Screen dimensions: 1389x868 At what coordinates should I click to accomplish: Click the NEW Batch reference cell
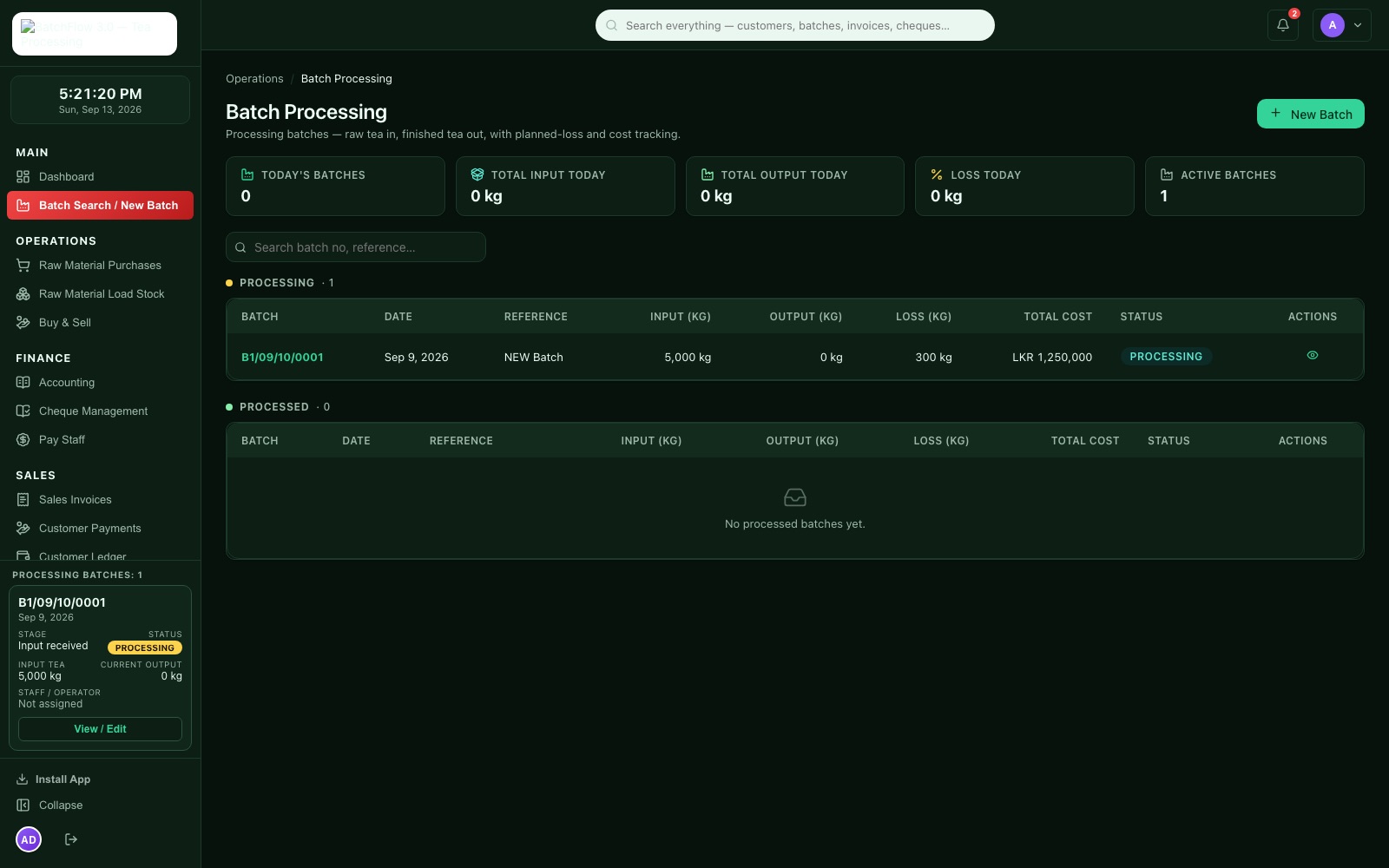(x=534, y=357)
